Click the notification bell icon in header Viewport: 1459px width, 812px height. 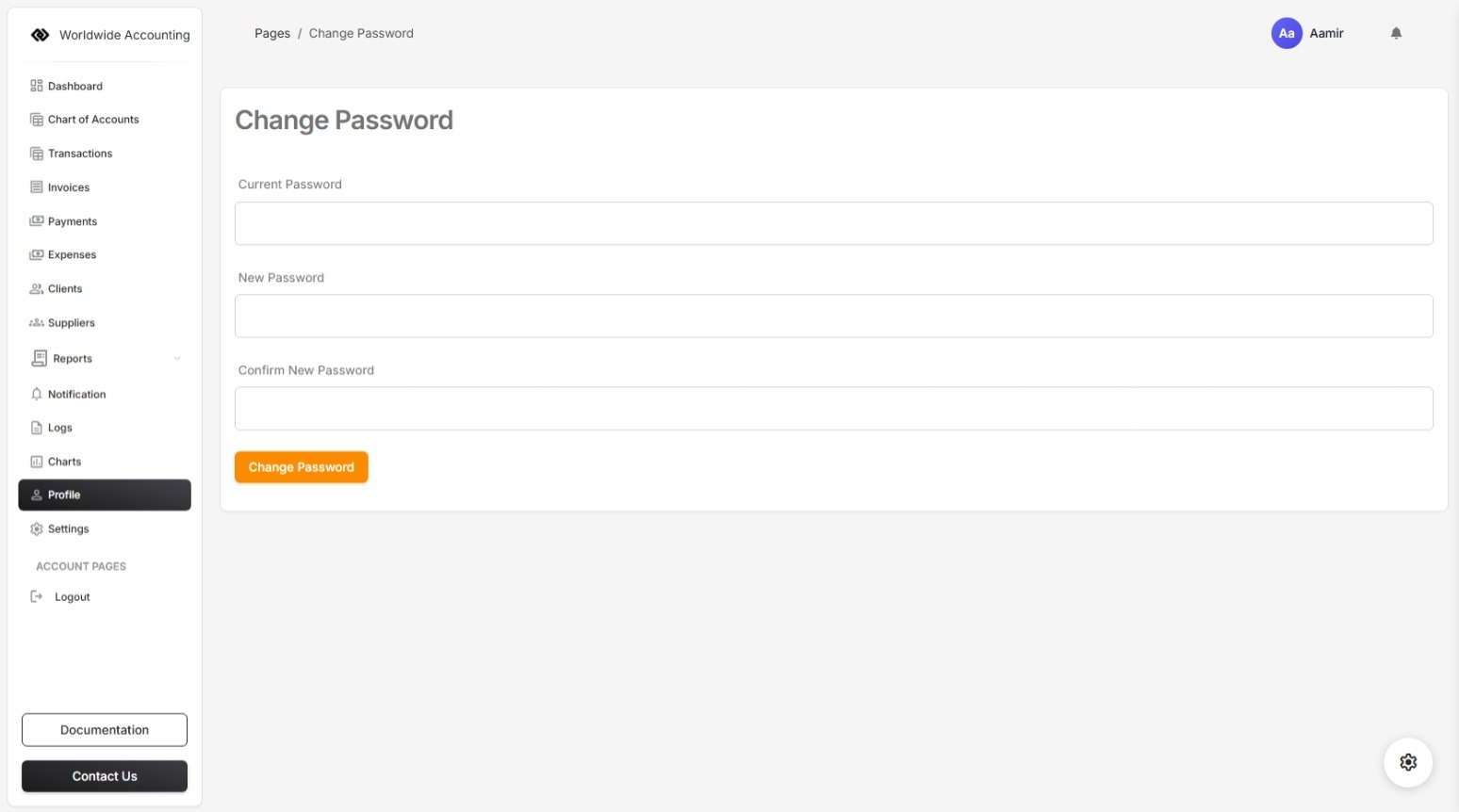(x=1396, y=33)
